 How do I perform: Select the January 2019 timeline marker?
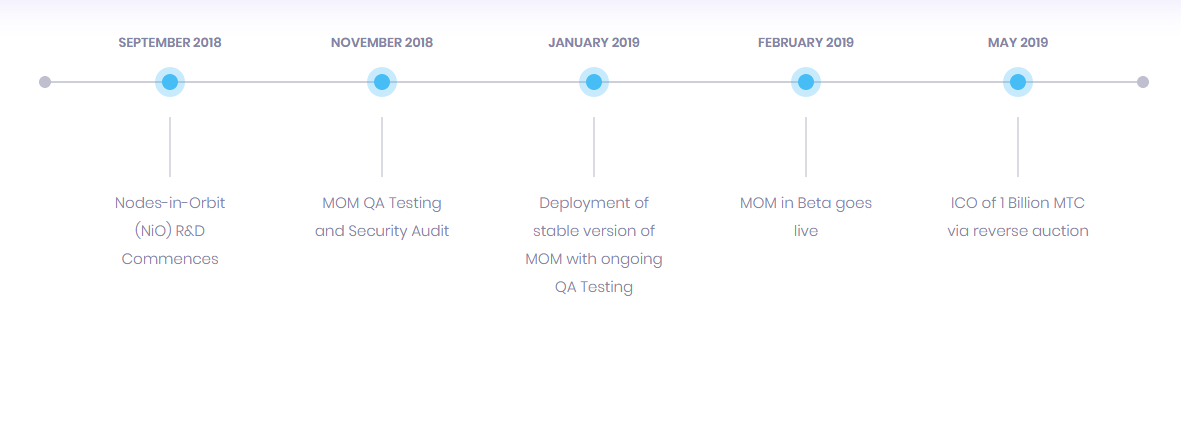[594, 82]
